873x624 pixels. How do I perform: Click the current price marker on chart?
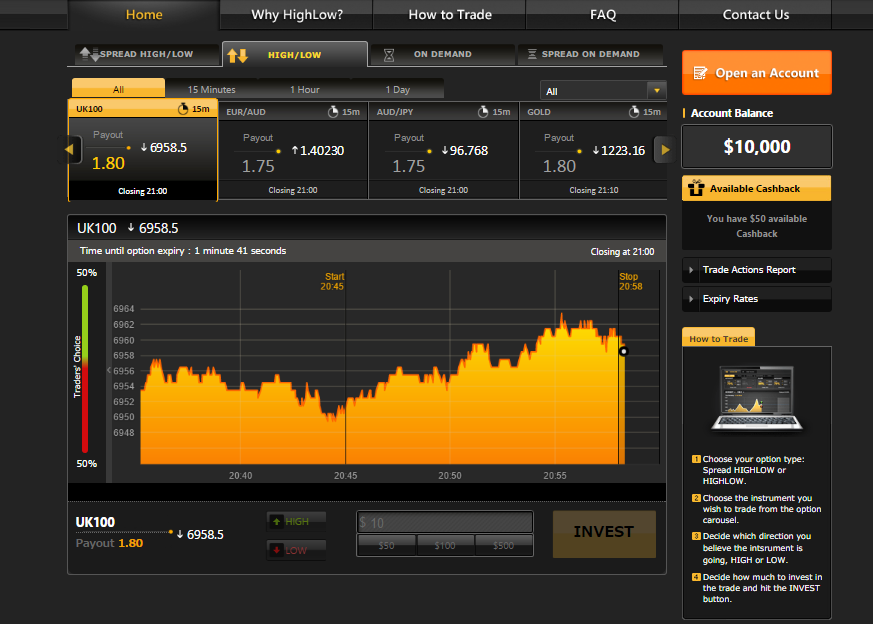tap(624, 351)
